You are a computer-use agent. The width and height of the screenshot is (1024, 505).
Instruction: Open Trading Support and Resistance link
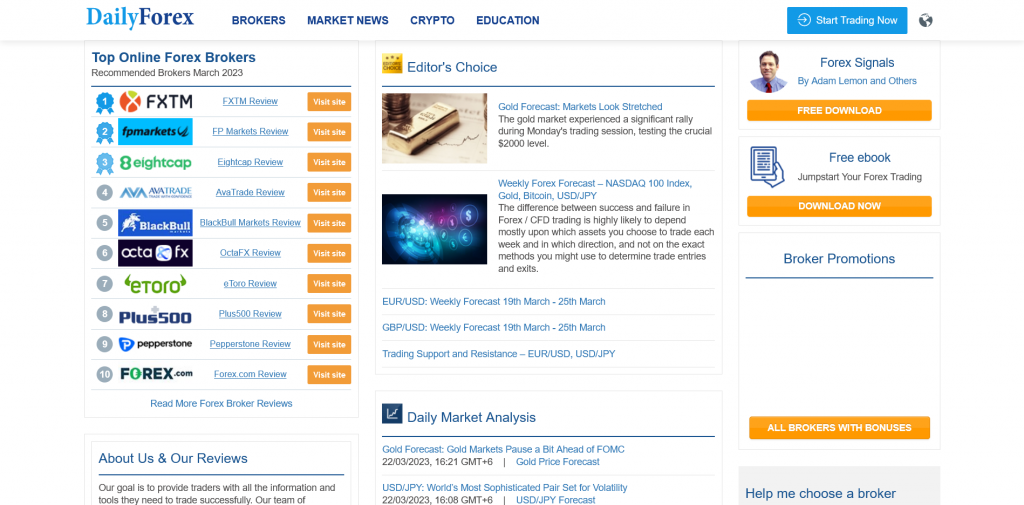[x=498, y=354]
